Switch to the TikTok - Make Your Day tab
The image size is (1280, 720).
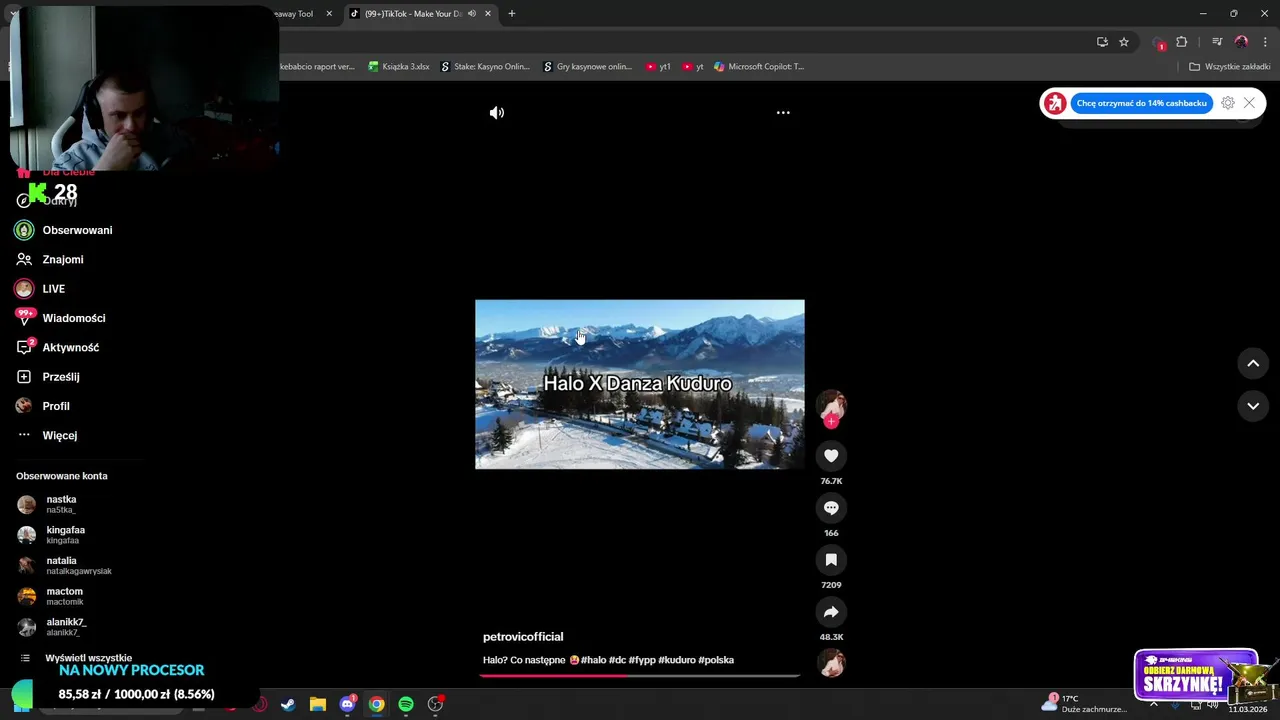pyautogui.click(x=413, y=14)
